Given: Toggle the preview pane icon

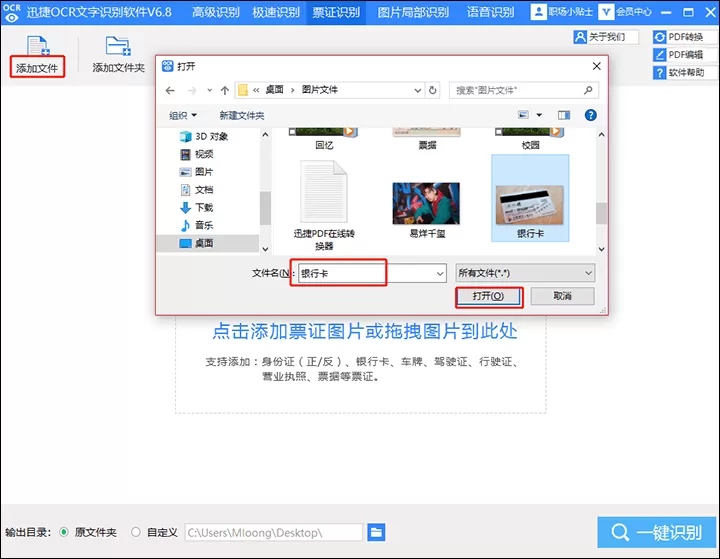Looking at the screenshot, I should click(564, 115).
